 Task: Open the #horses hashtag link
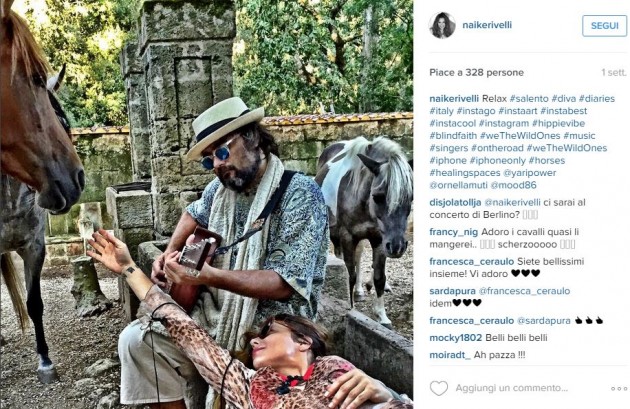pos(547,160)
